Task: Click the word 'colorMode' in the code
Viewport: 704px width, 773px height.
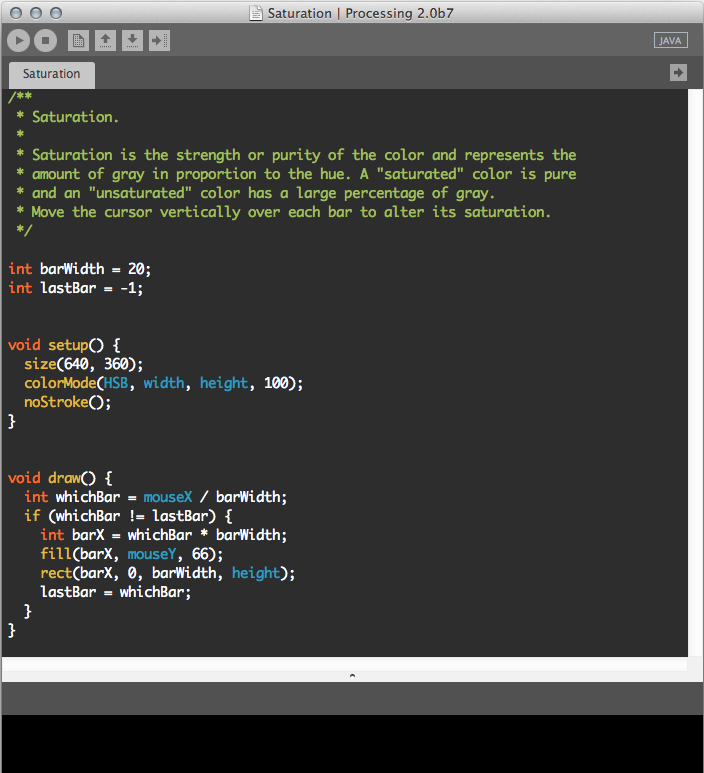Action: pos(60,383)
